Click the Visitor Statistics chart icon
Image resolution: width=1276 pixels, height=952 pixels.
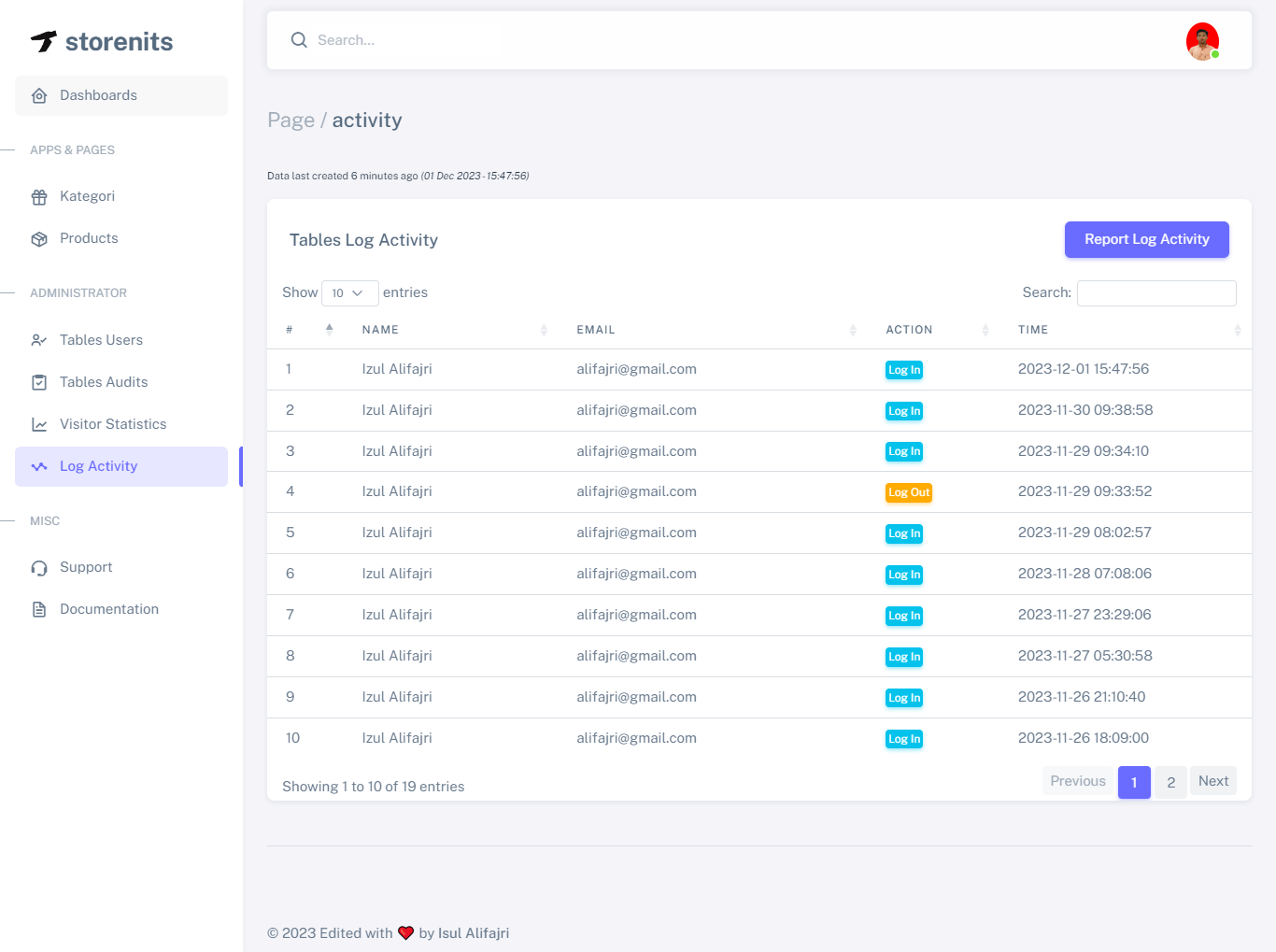[x=39, y=424]
